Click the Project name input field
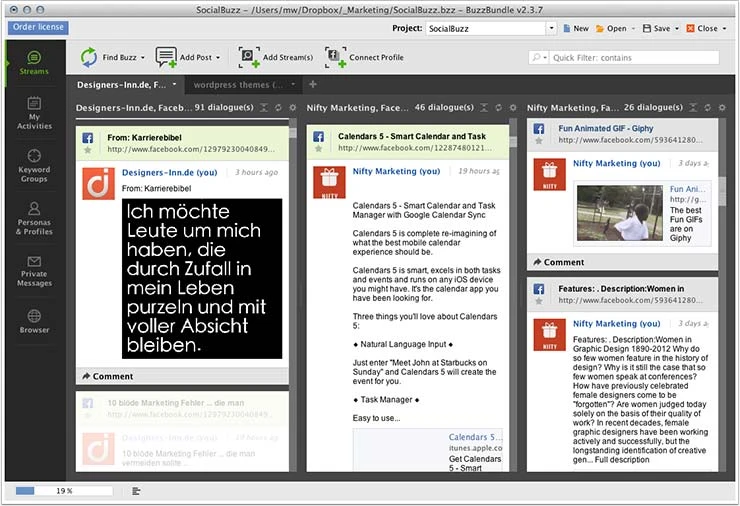This screenshot has height=506, width=740. [486, 28]
